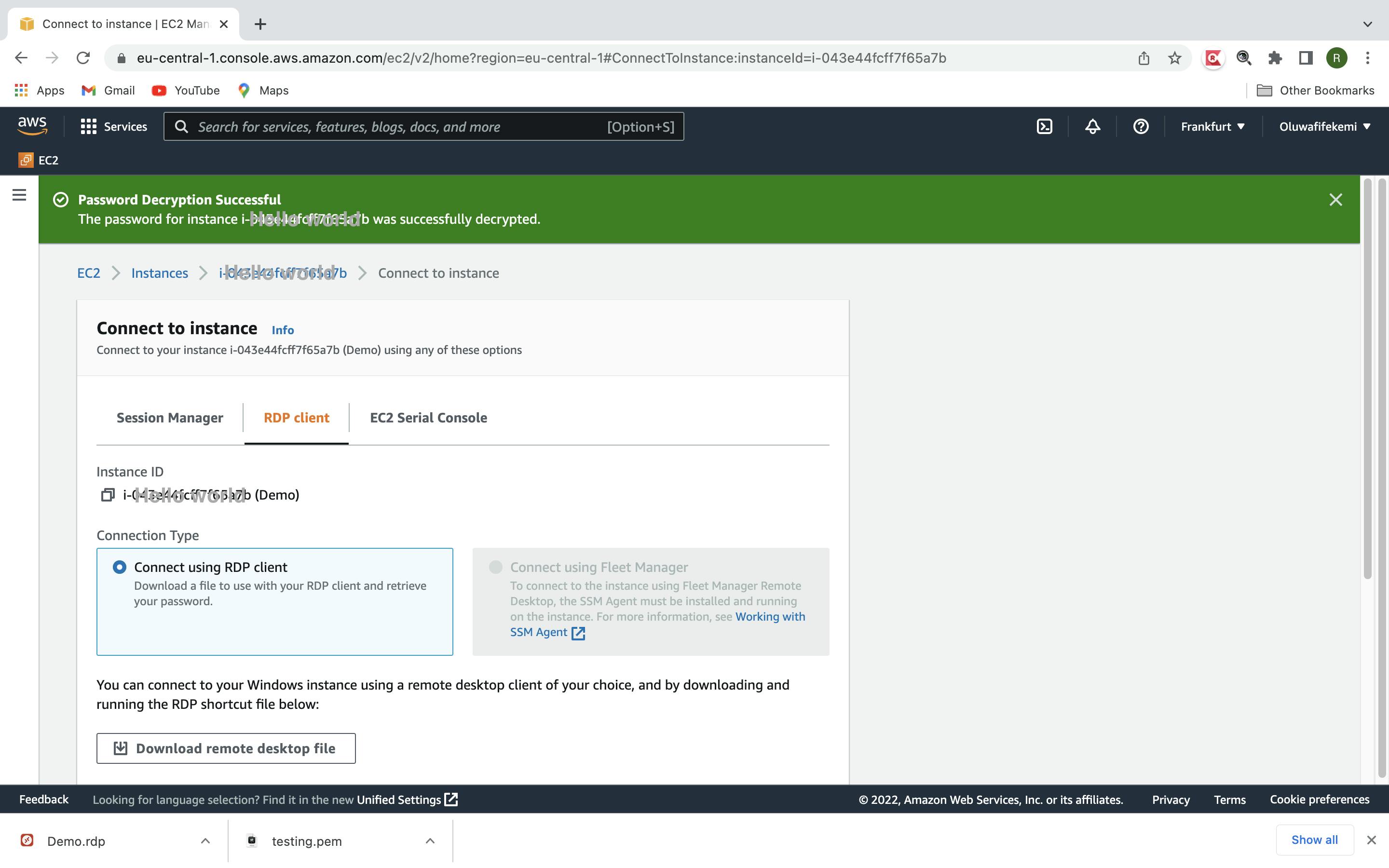Reload the current page
Viewport: 1389px width, 868px height.
pos(83,58)
